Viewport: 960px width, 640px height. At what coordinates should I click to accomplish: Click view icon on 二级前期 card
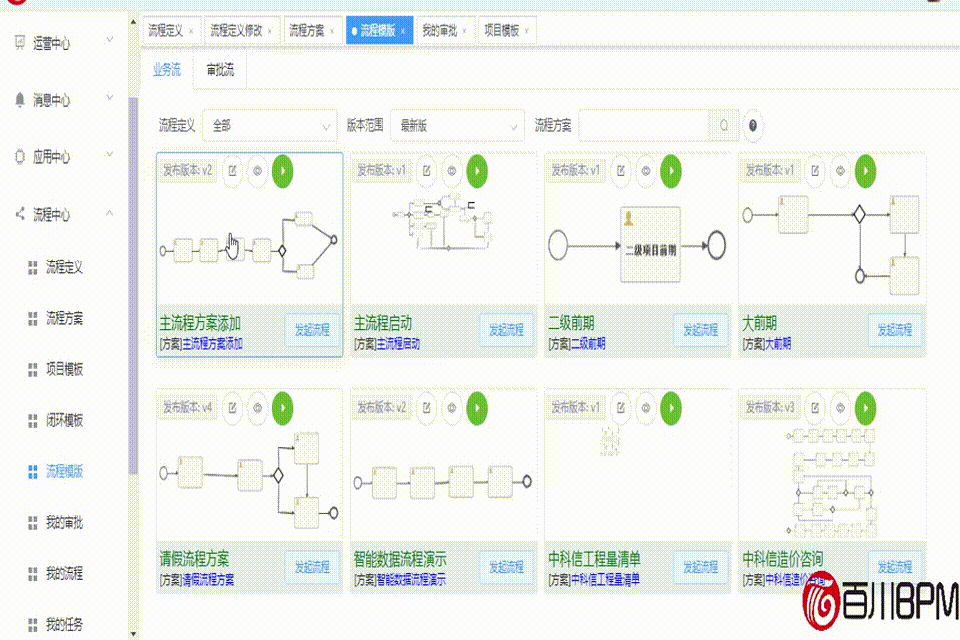tap(645, 171)
